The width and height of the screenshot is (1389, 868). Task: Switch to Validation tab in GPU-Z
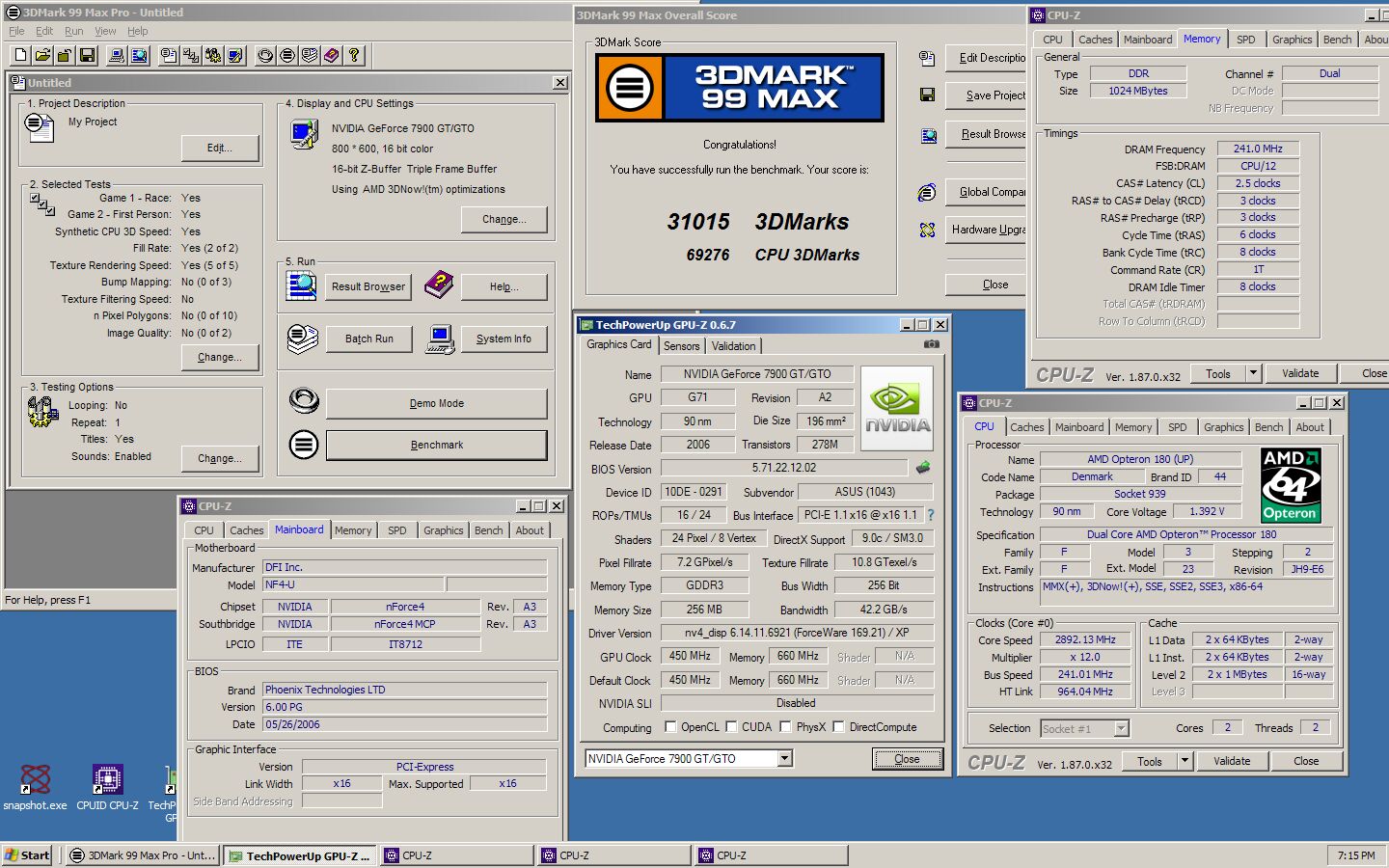click(734, 346)
